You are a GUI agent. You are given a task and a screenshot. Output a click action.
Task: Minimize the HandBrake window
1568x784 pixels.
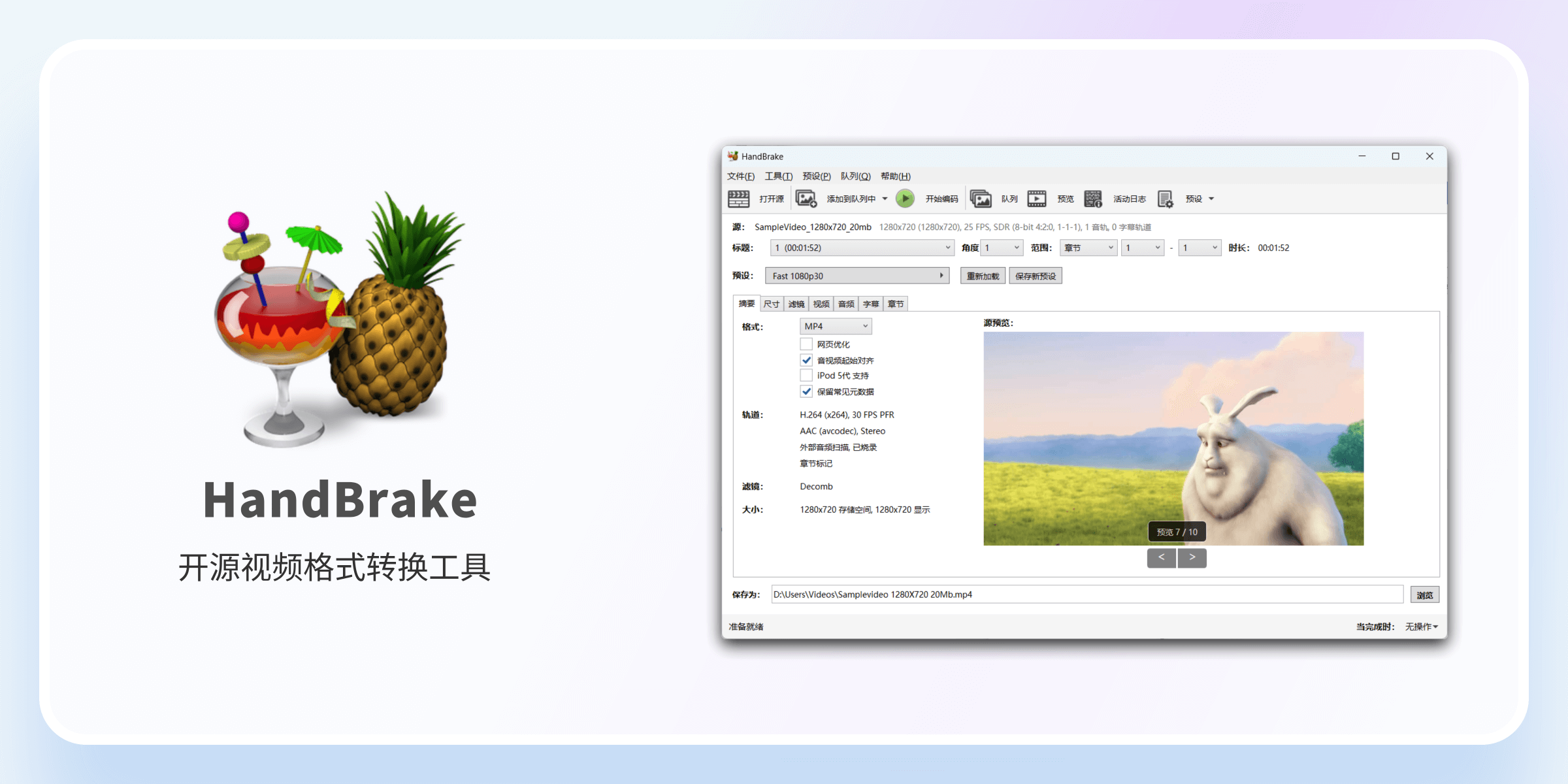coord(1362,156)
